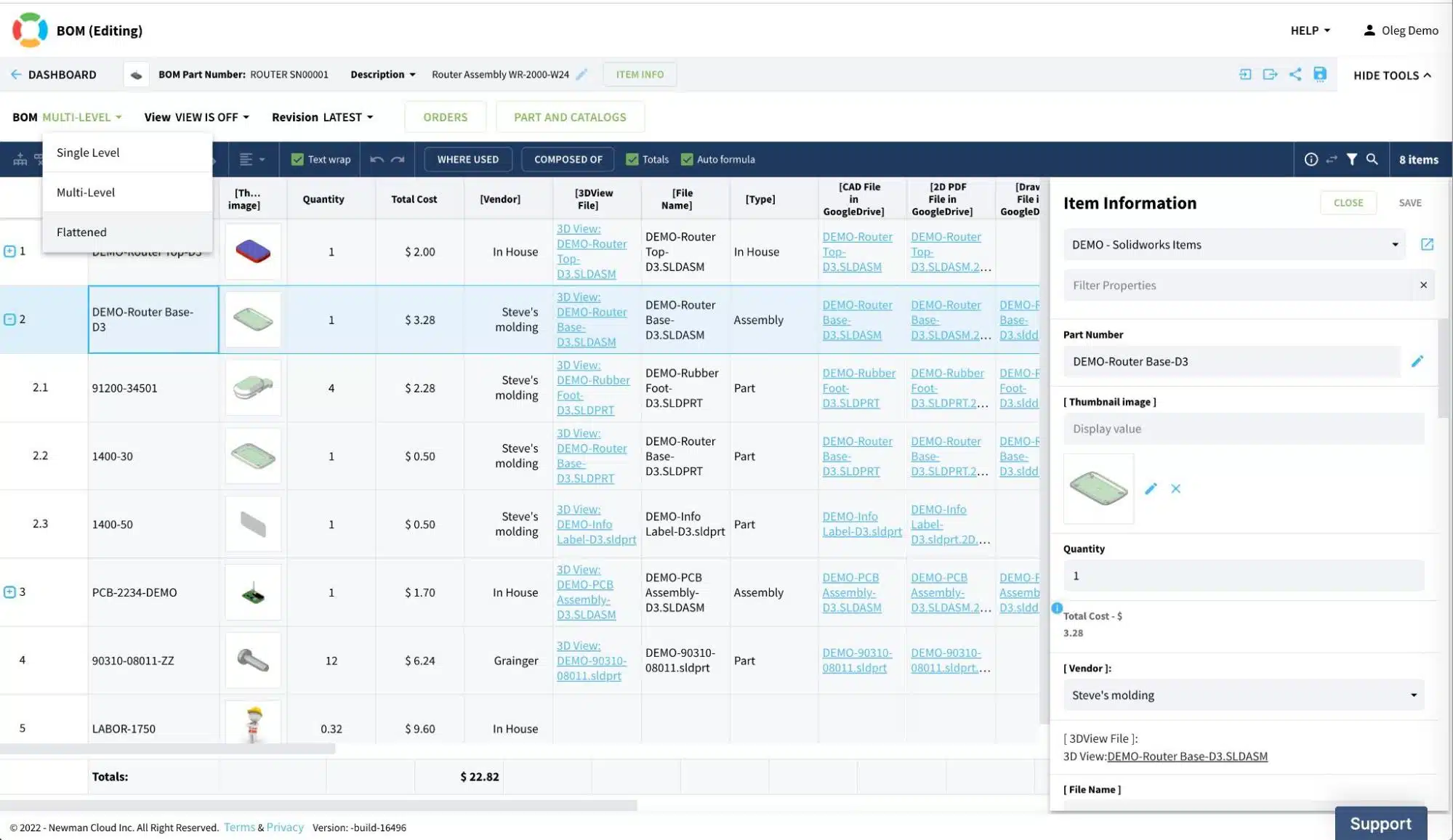Click the Filter Properties input field

coord(1238,285)
